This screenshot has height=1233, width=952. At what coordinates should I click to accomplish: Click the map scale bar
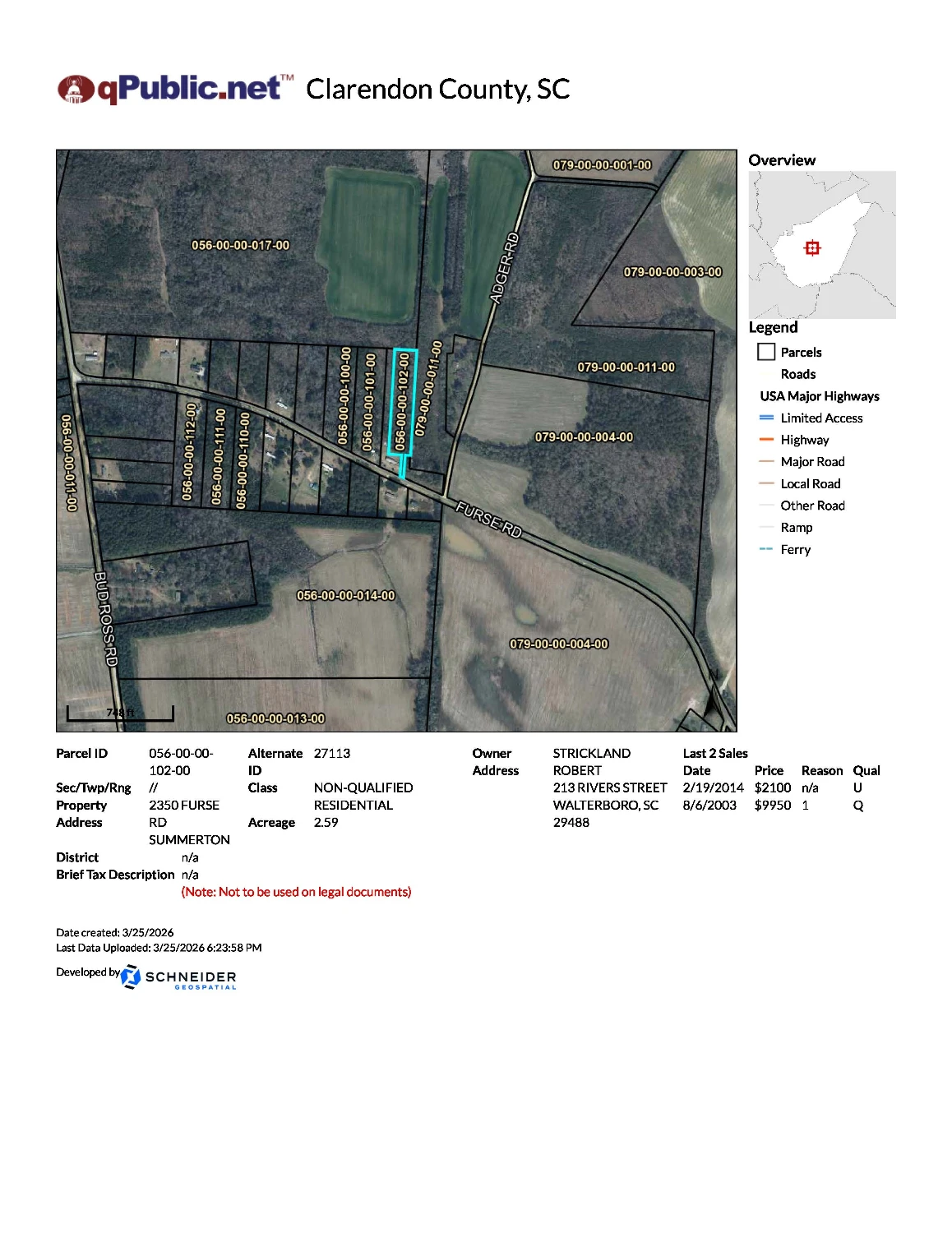coord(120,713)
